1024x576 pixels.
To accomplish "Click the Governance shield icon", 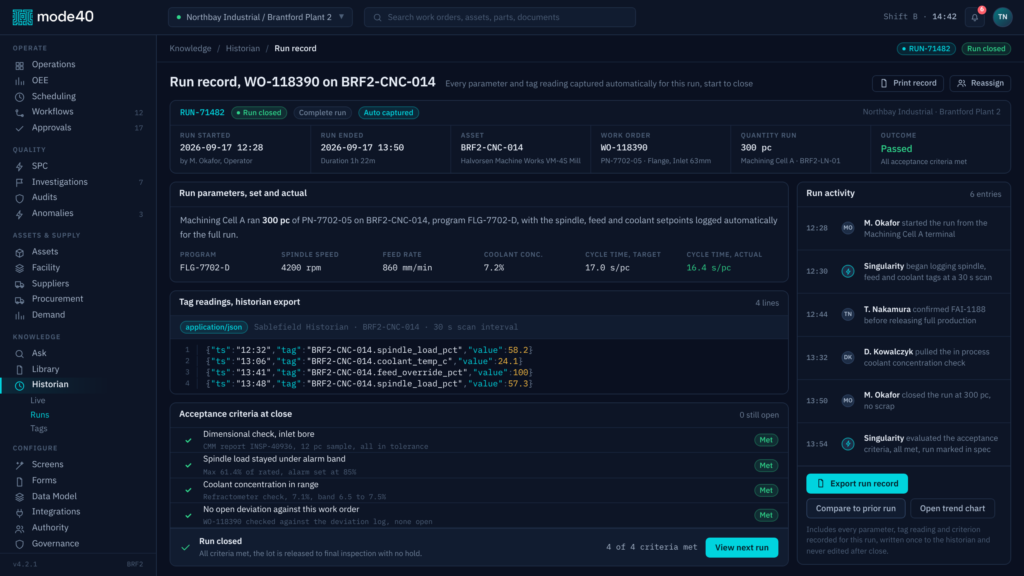I will tap(20, 544).
